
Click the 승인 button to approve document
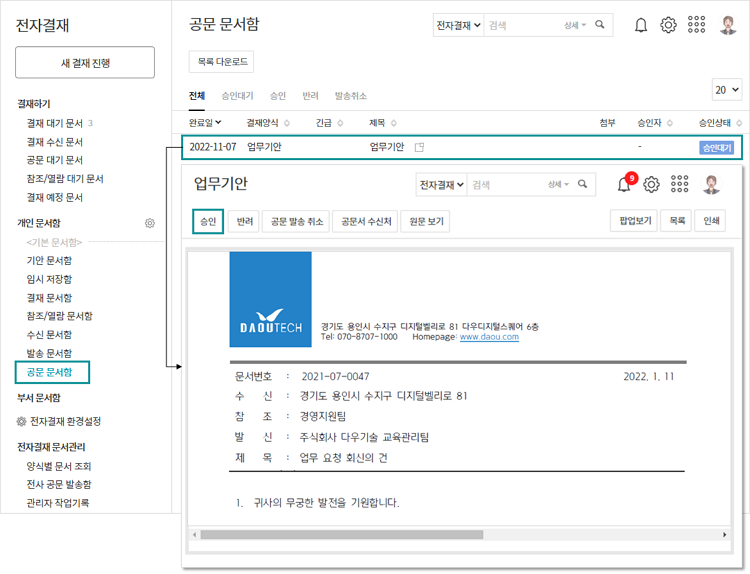[x=208, y=221]
